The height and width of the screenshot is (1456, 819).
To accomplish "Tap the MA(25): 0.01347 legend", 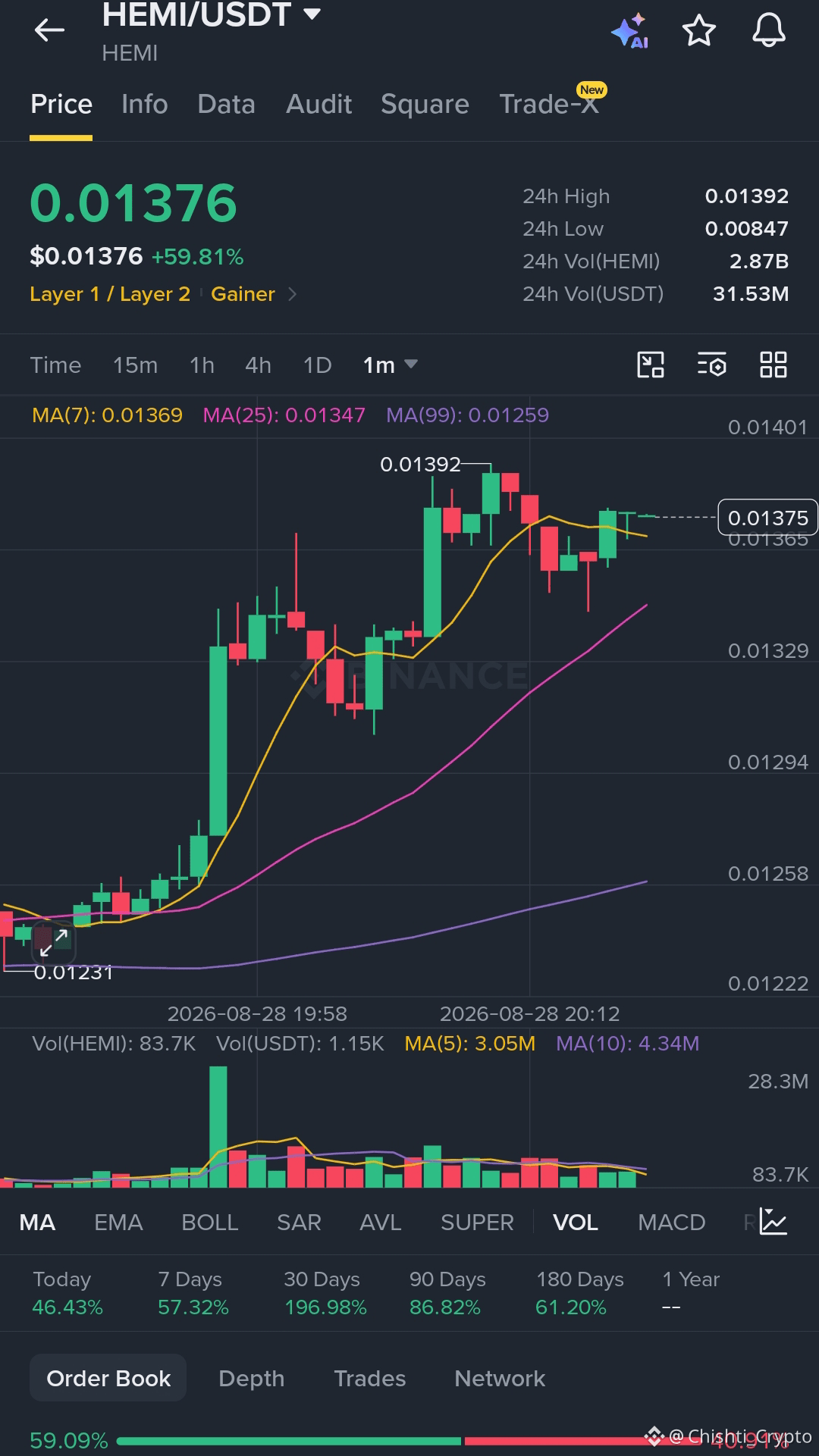I will (284, 415).
